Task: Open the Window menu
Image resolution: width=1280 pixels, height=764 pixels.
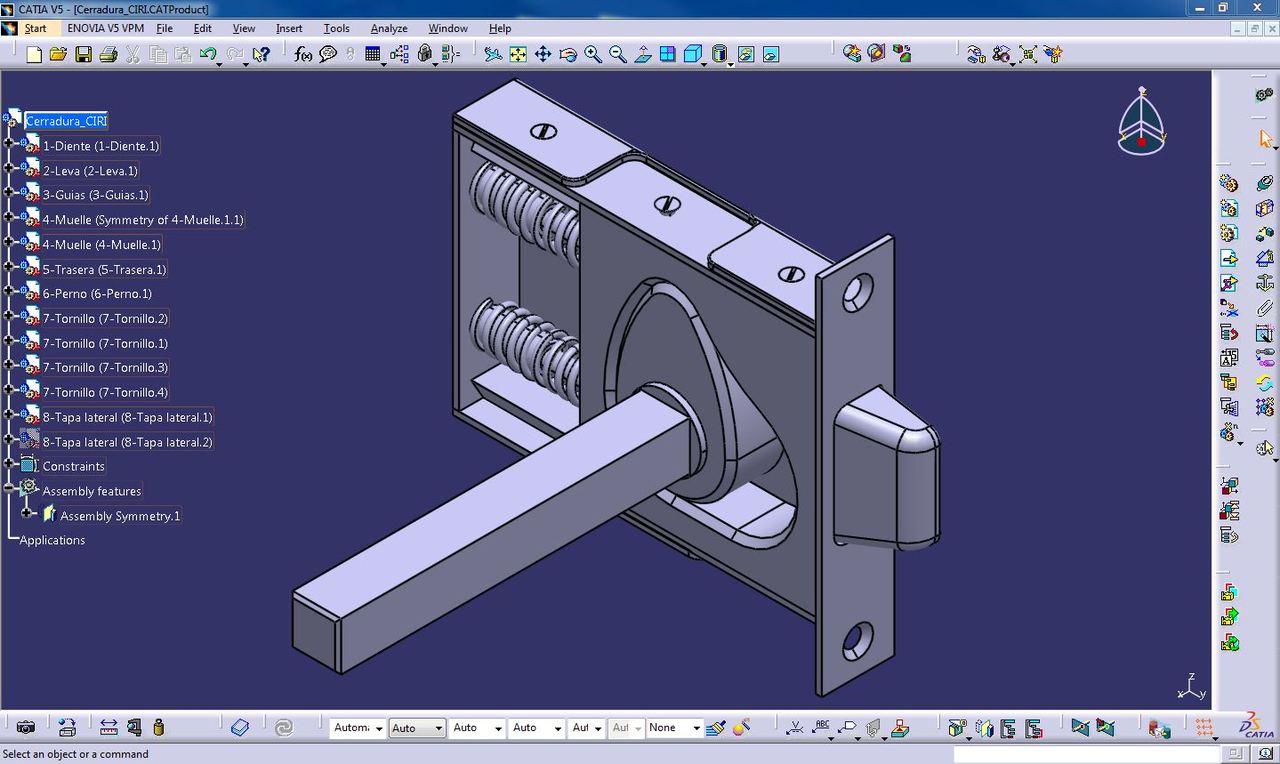Action: (x=448, y=28)
